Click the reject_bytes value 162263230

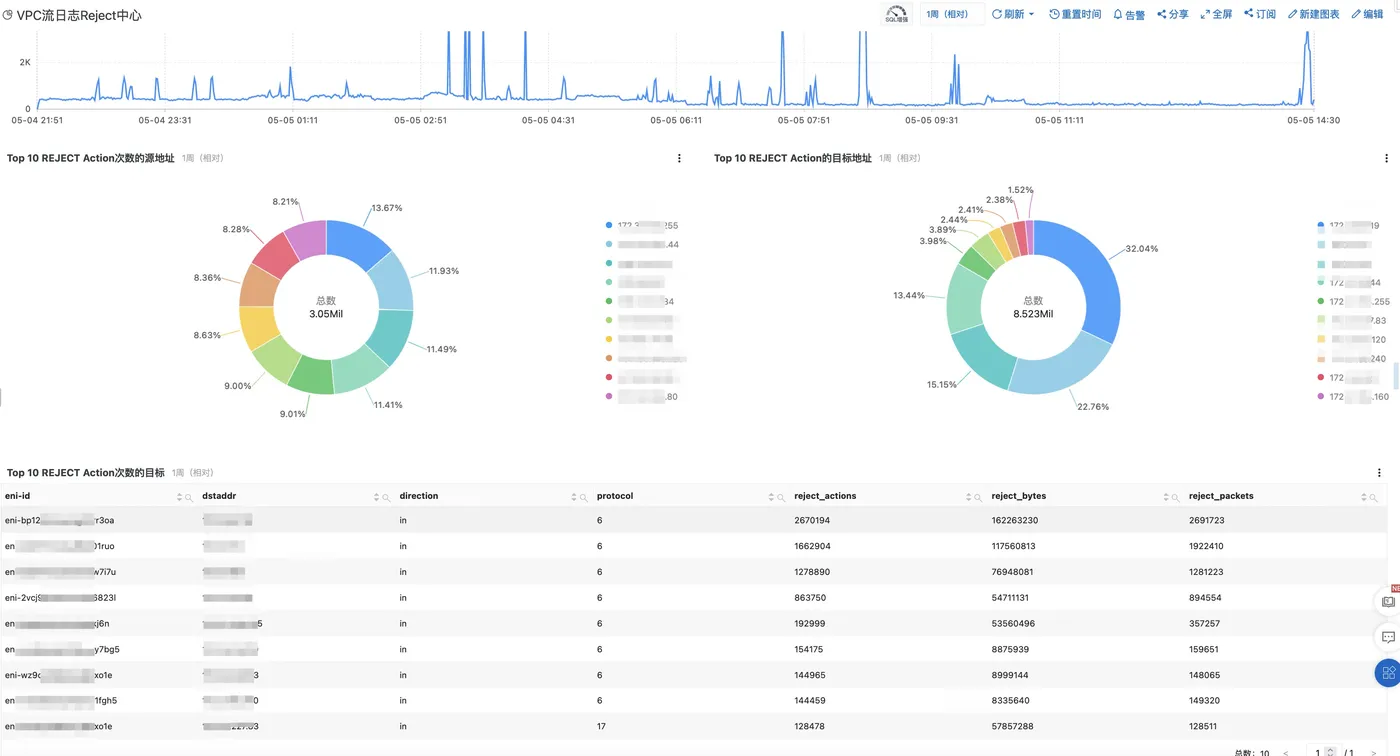point(1014,520)
